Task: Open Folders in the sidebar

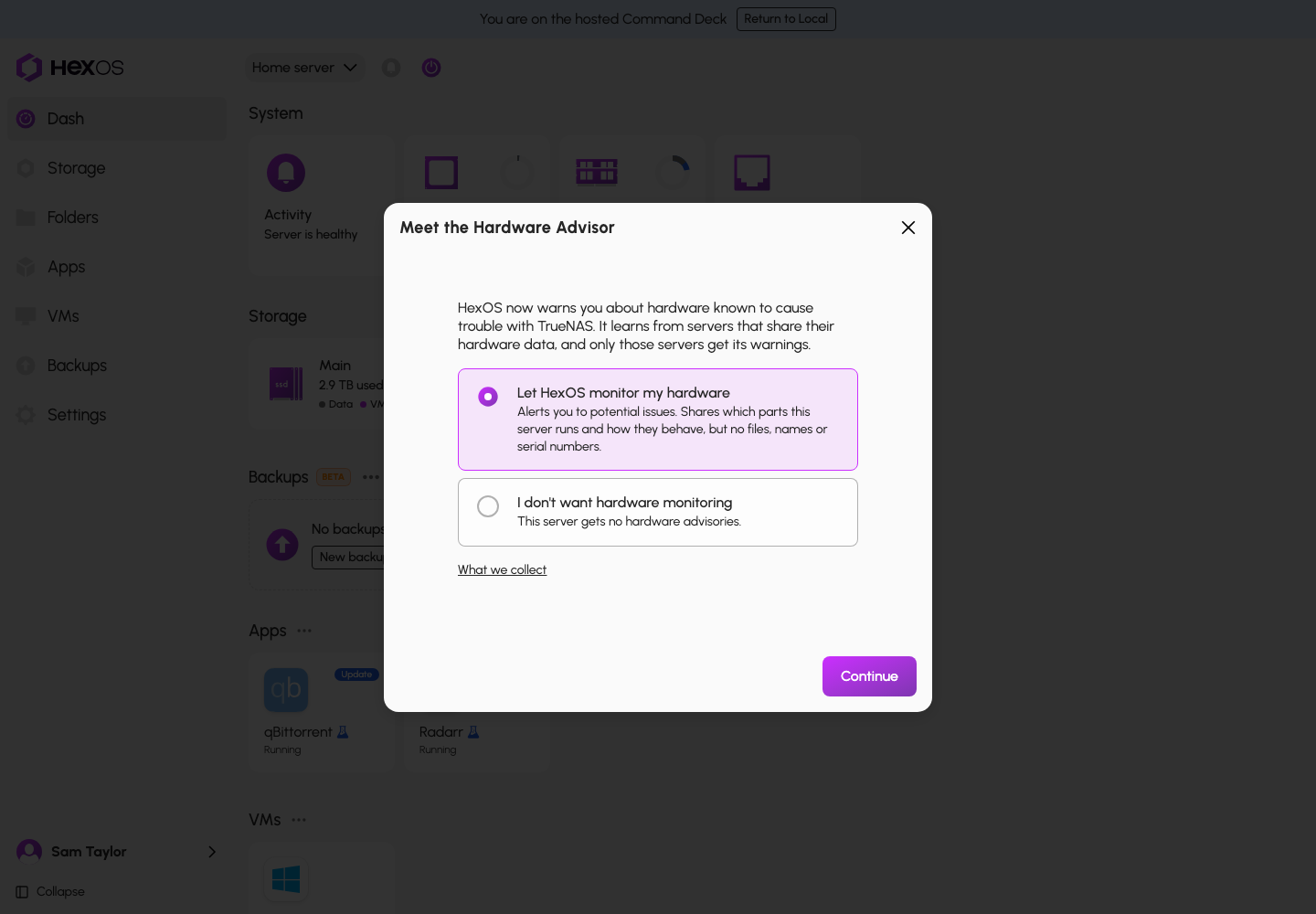Action: [117, 218]
